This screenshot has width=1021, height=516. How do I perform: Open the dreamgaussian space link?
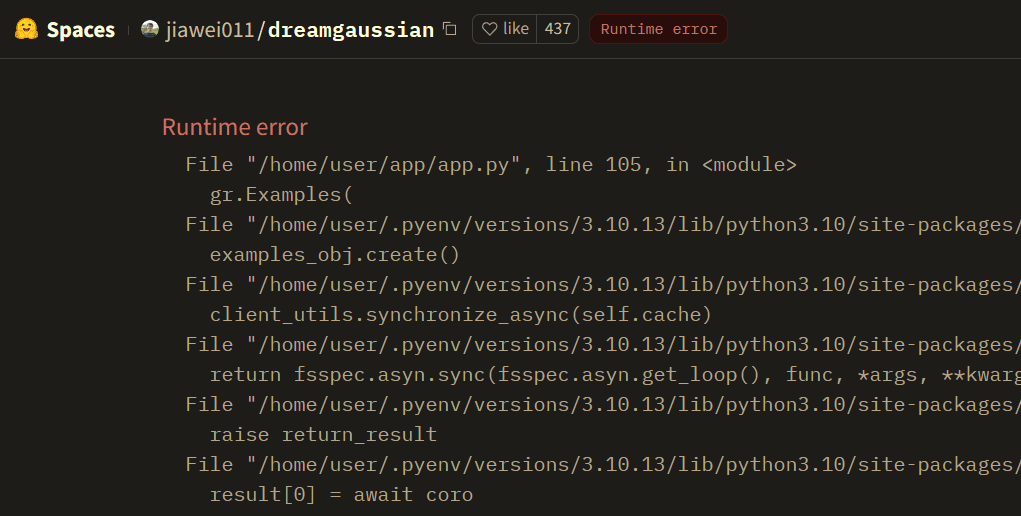[x=350, y=30]
